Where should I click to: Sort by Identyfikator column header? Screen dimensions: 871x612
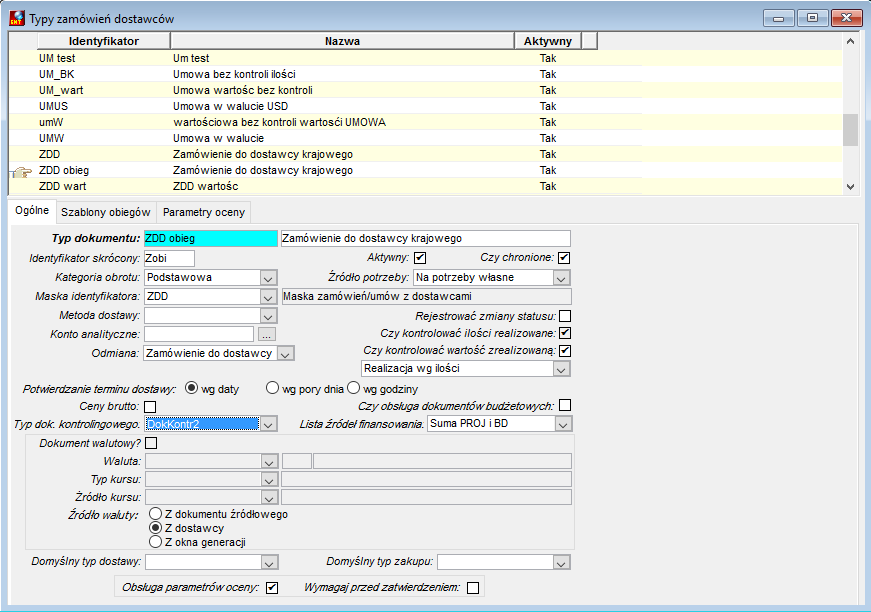point(103,41)
